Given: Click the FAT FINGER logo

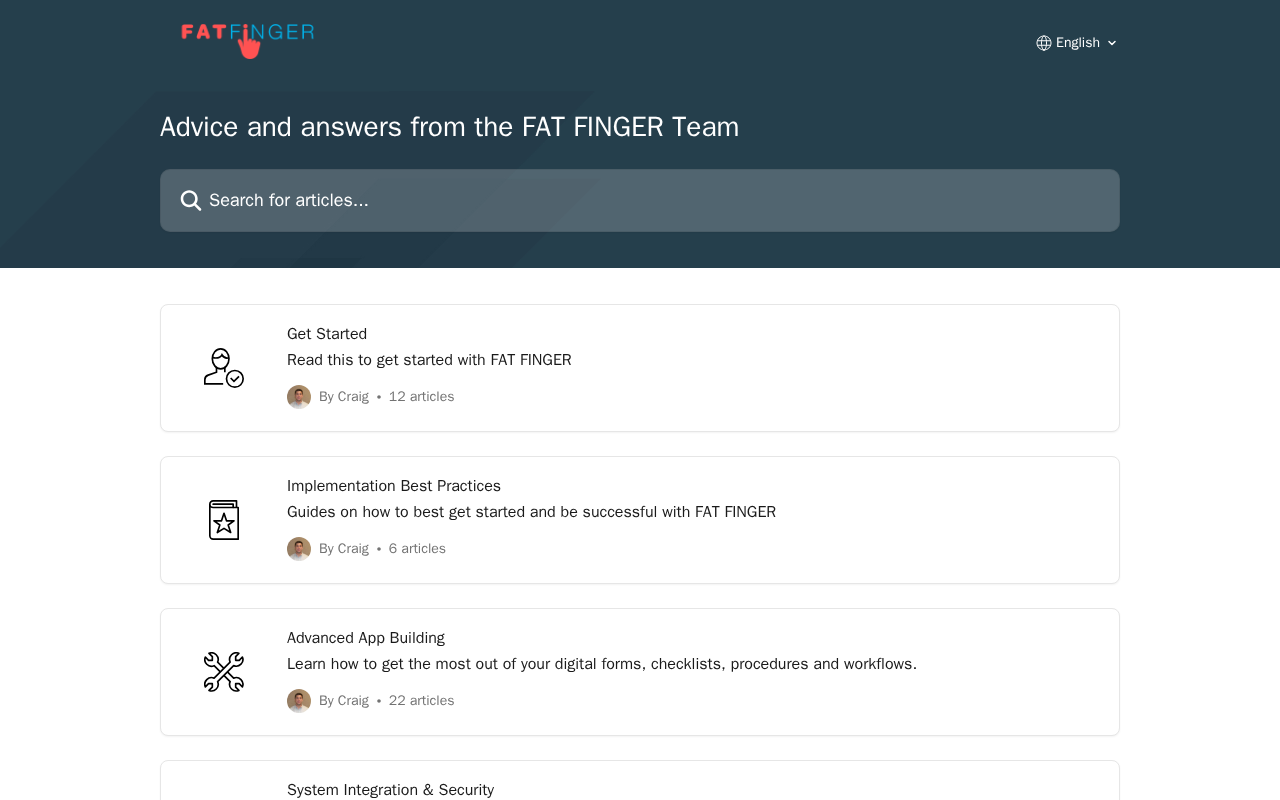Looking at the screenshot, I should click(248, 40).
